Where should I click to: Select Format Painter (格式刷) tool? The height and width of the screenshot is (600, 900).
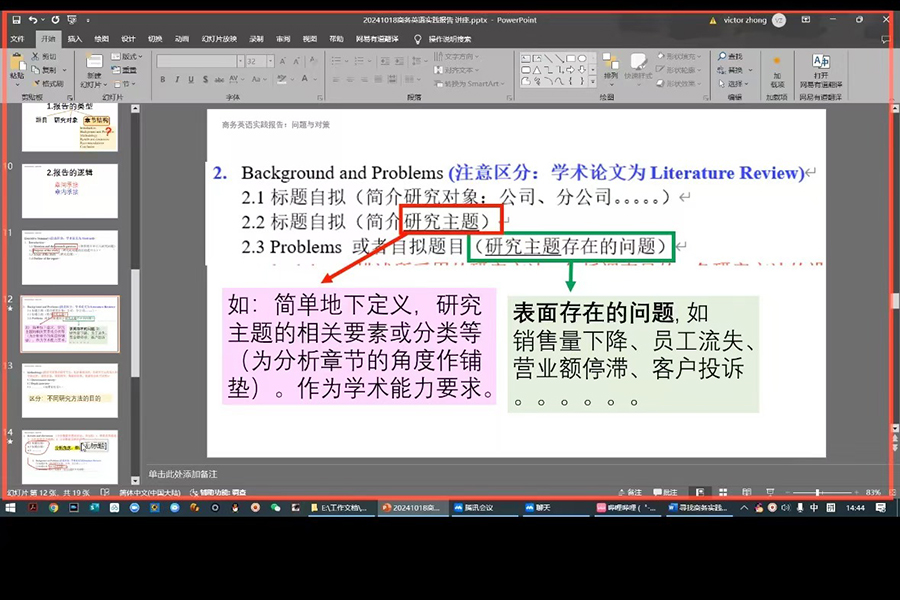(x=50, y=84)
